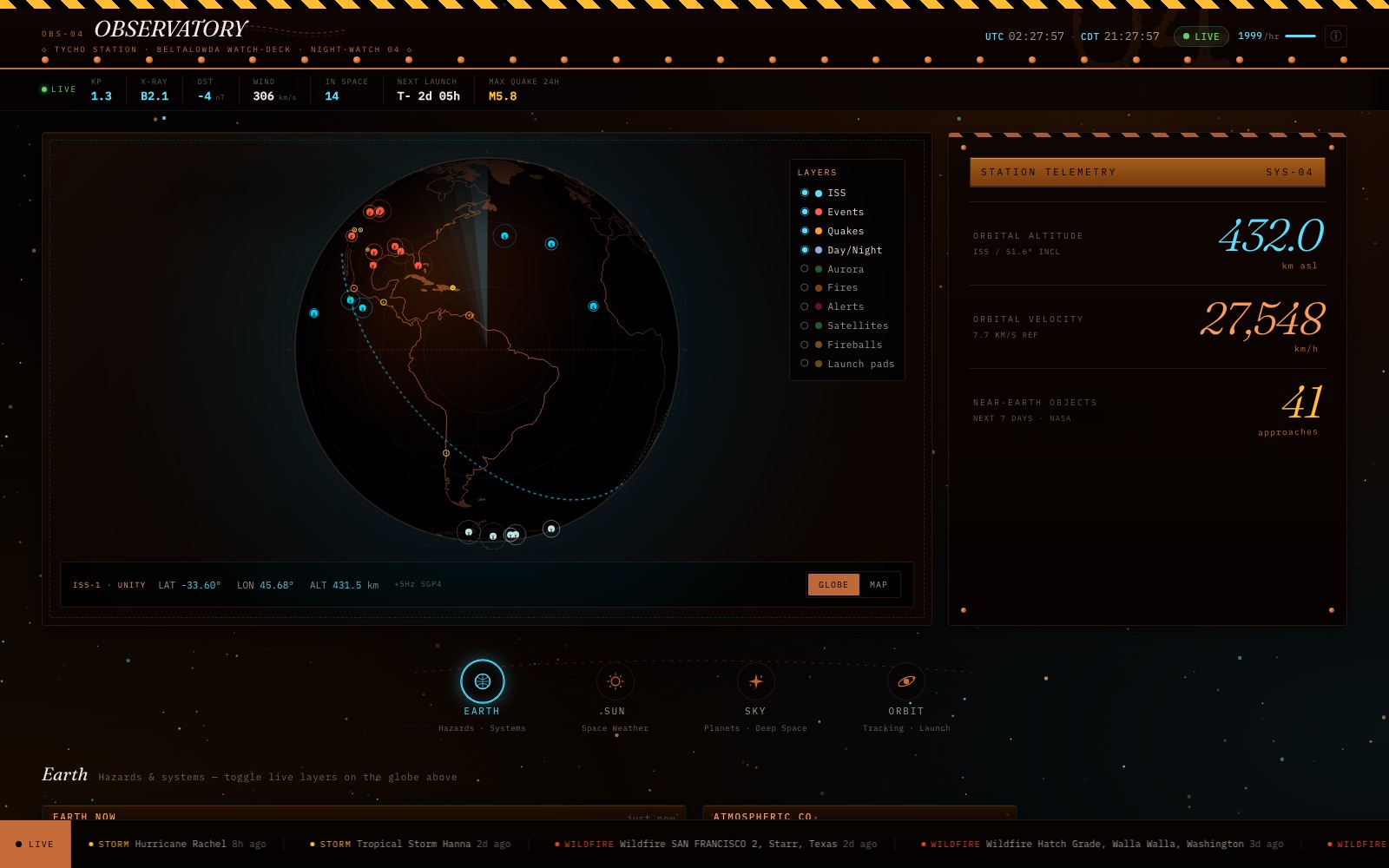
Task: Select the Earth globe navigation icon
Action: coord(482,681)
